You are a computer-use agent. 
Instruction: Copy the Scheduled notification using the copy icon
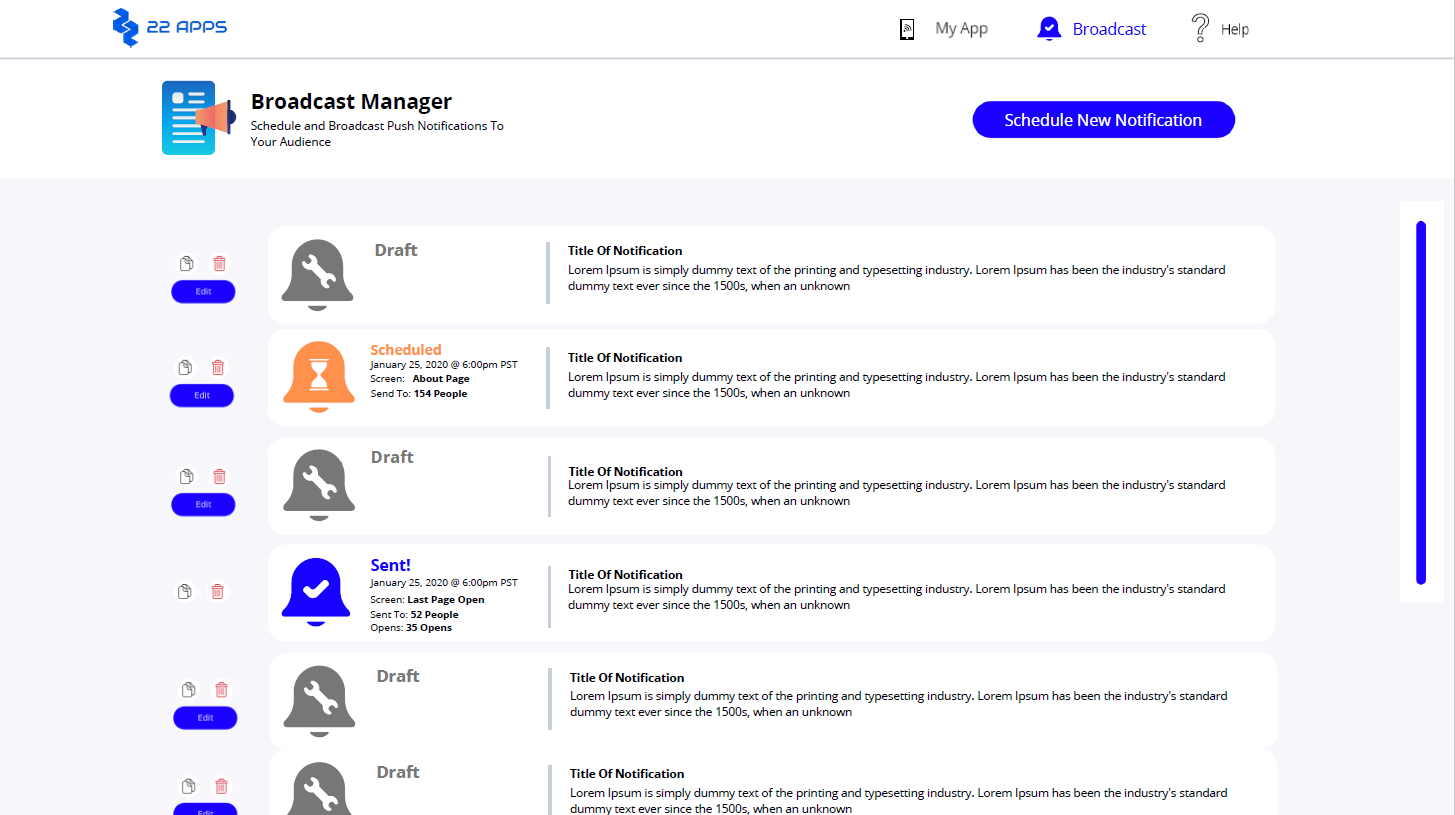click(x=185, y=368)
